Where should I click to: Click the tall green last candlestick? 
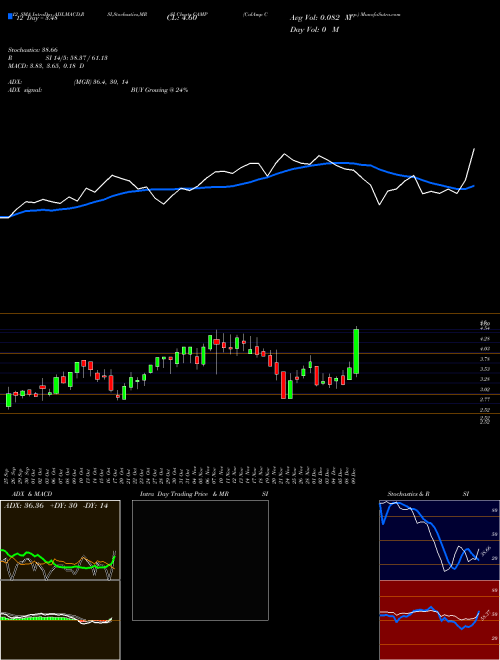(356, 351)
